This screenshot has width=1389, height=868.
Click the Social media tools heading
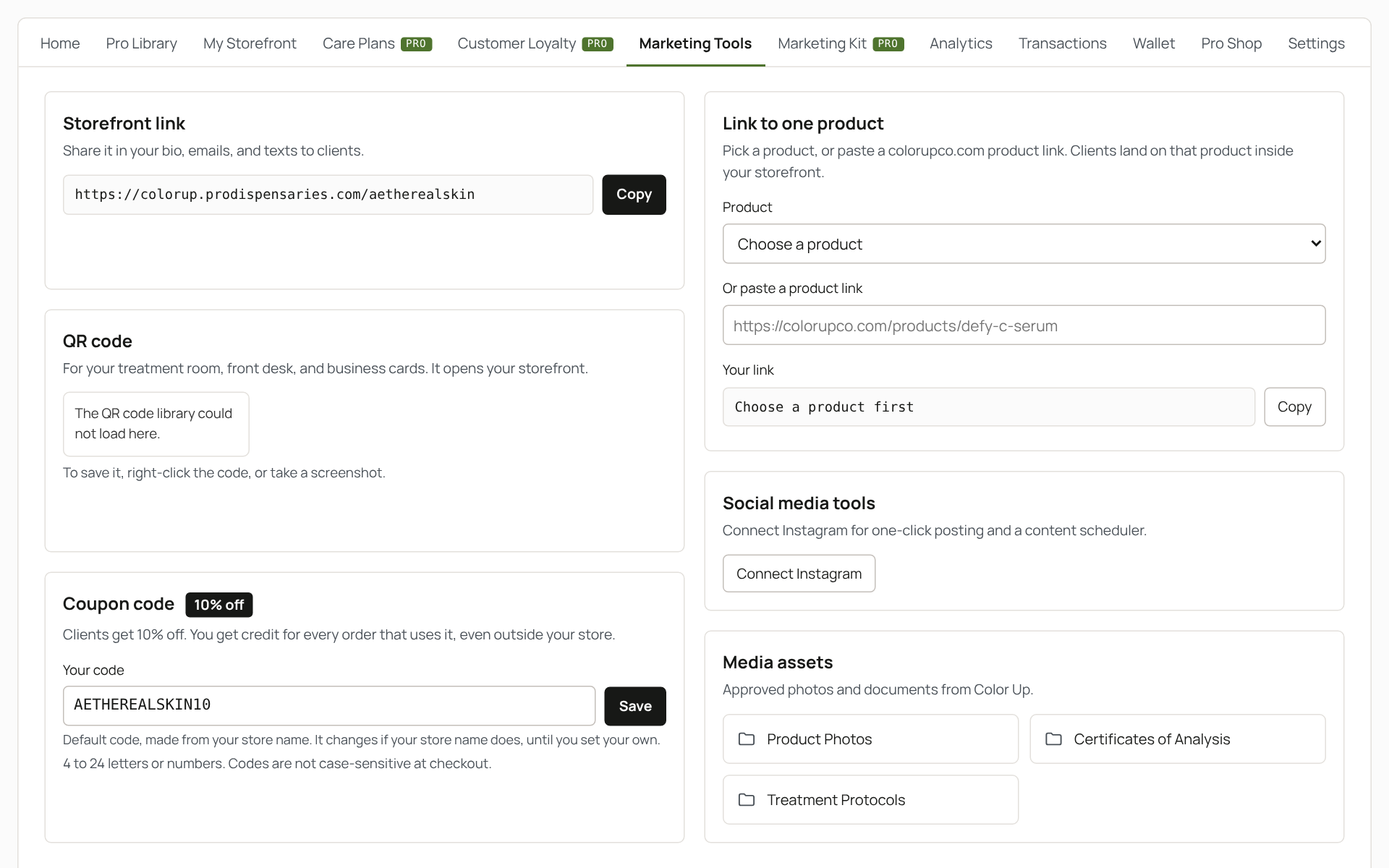tap(799, 503)
